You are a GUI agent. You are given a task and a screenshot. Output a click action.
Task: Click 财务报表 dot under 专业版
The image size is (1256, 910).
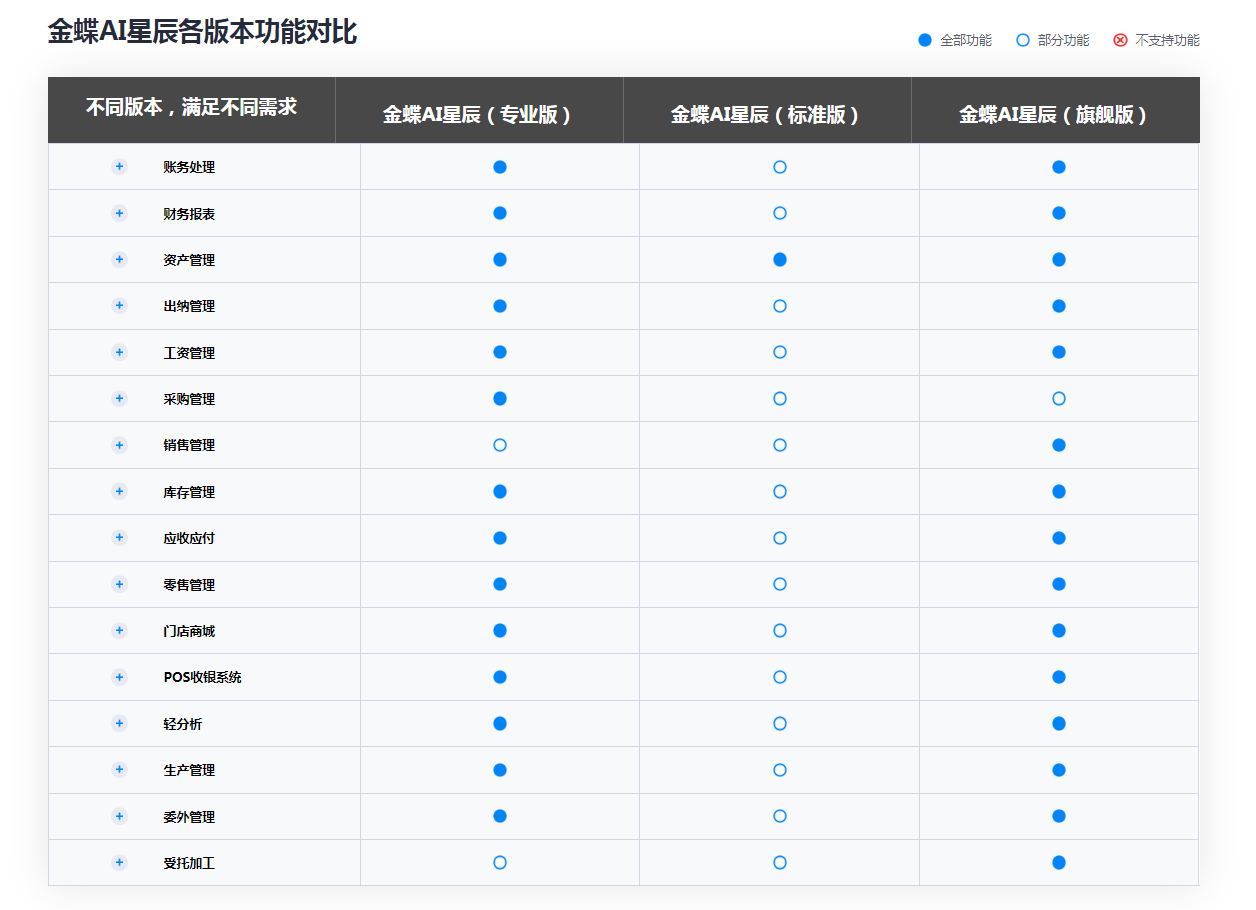[x=500, y=213]
